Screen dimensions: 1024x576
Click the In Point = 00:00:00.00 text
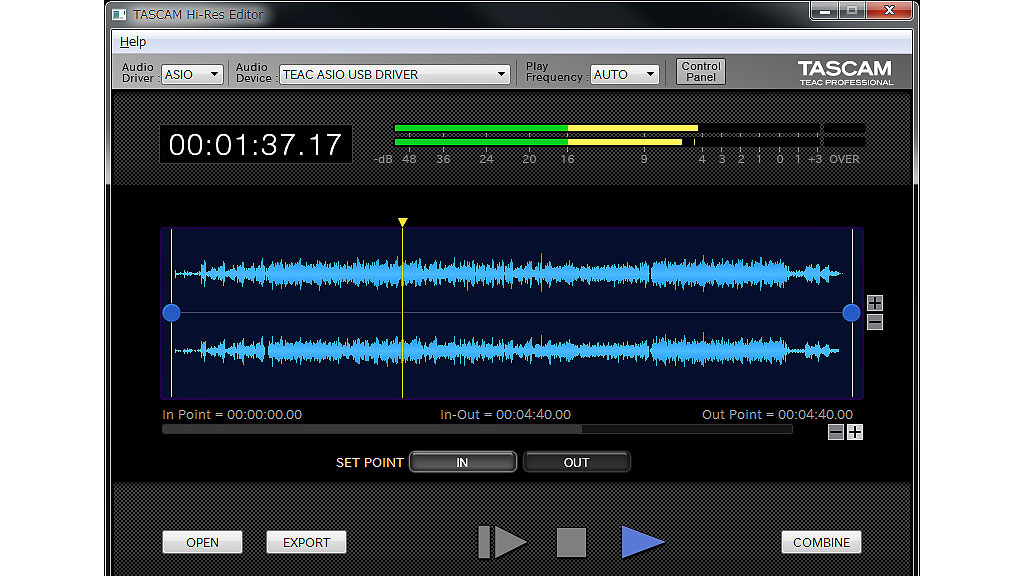tap(232, 415)
